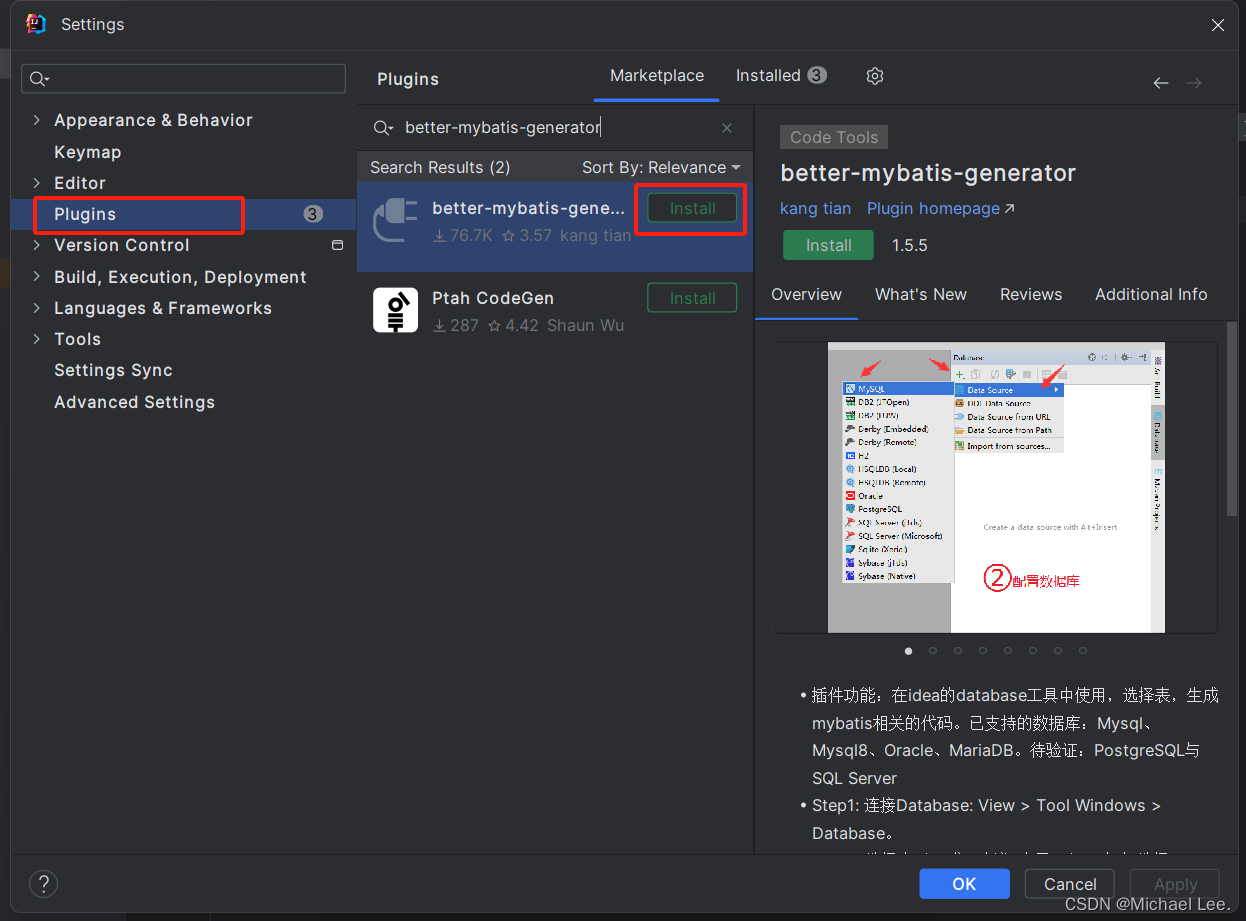Click the Plugins update count badge

tap(313, 214)
